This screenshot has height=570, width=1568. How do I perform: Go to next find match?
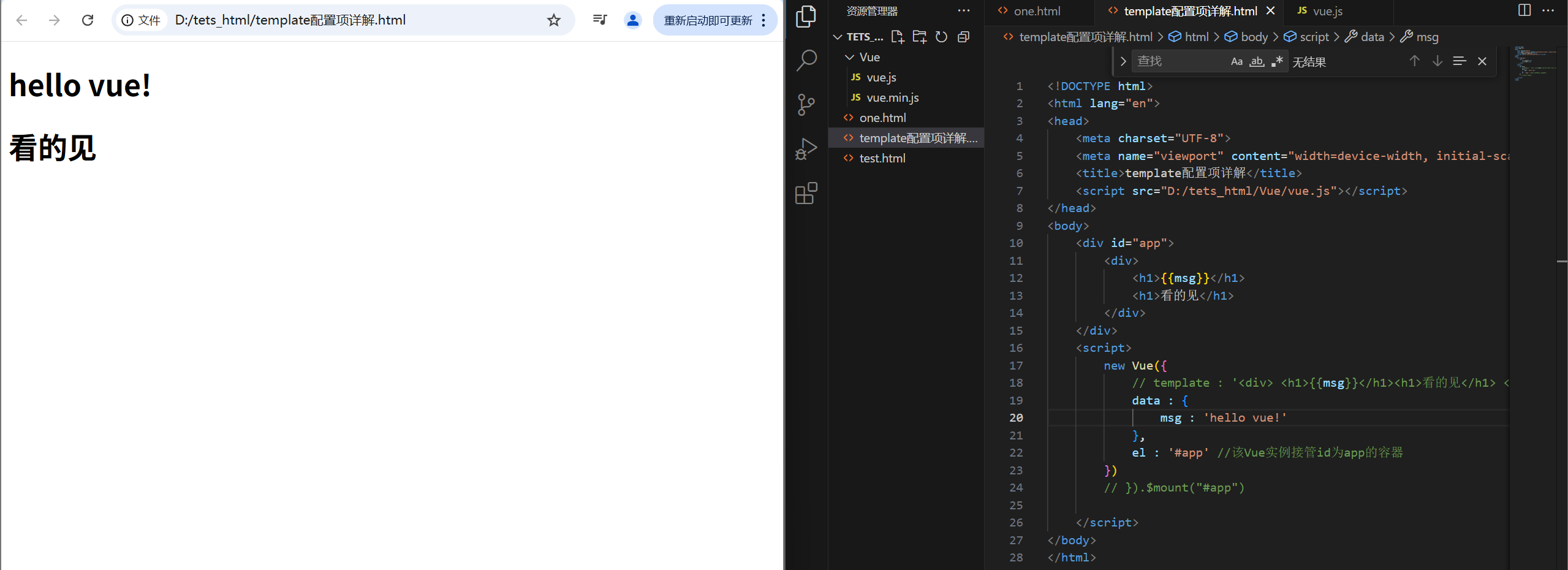point(1437,61)
